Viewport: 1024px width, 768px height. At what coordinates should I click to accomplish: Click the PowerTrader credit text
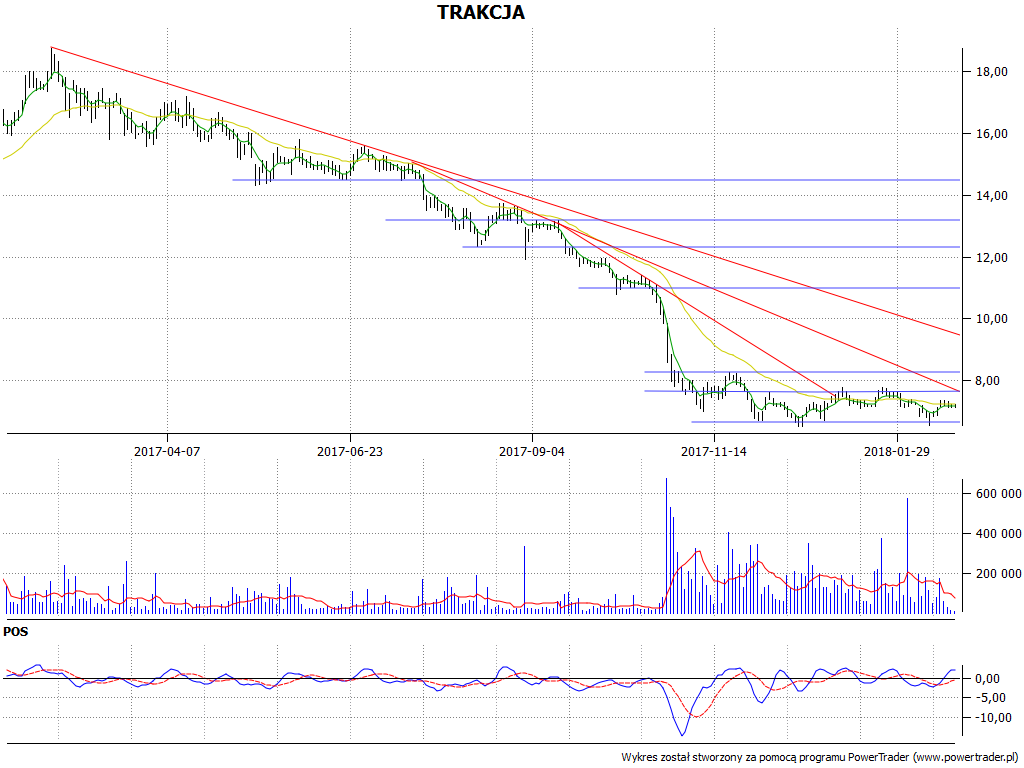click(822, 758)
